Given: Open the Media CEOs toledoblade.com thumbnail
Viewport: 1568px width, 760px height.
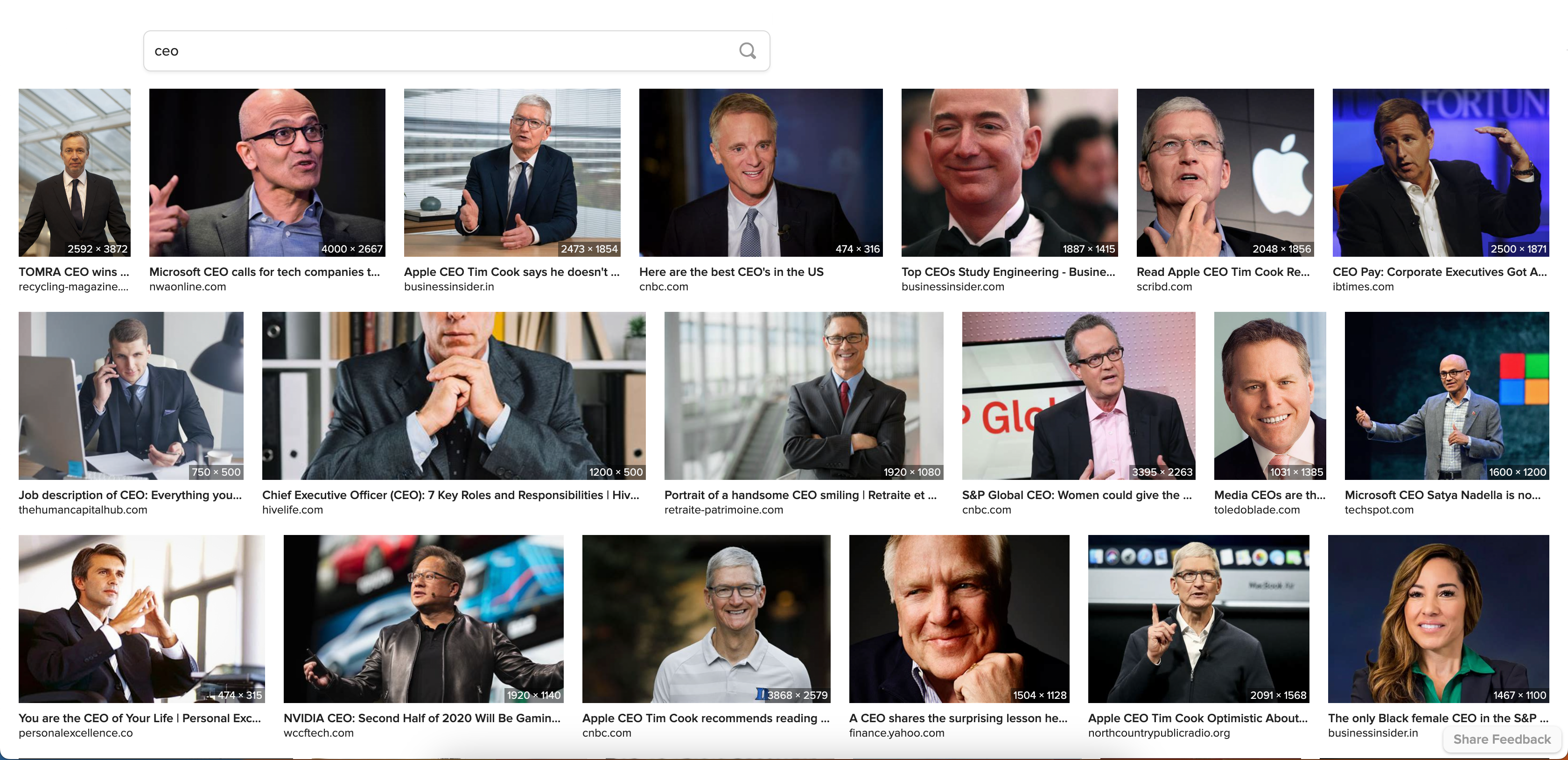Looking at the screenshot, I should (1270, 396).
